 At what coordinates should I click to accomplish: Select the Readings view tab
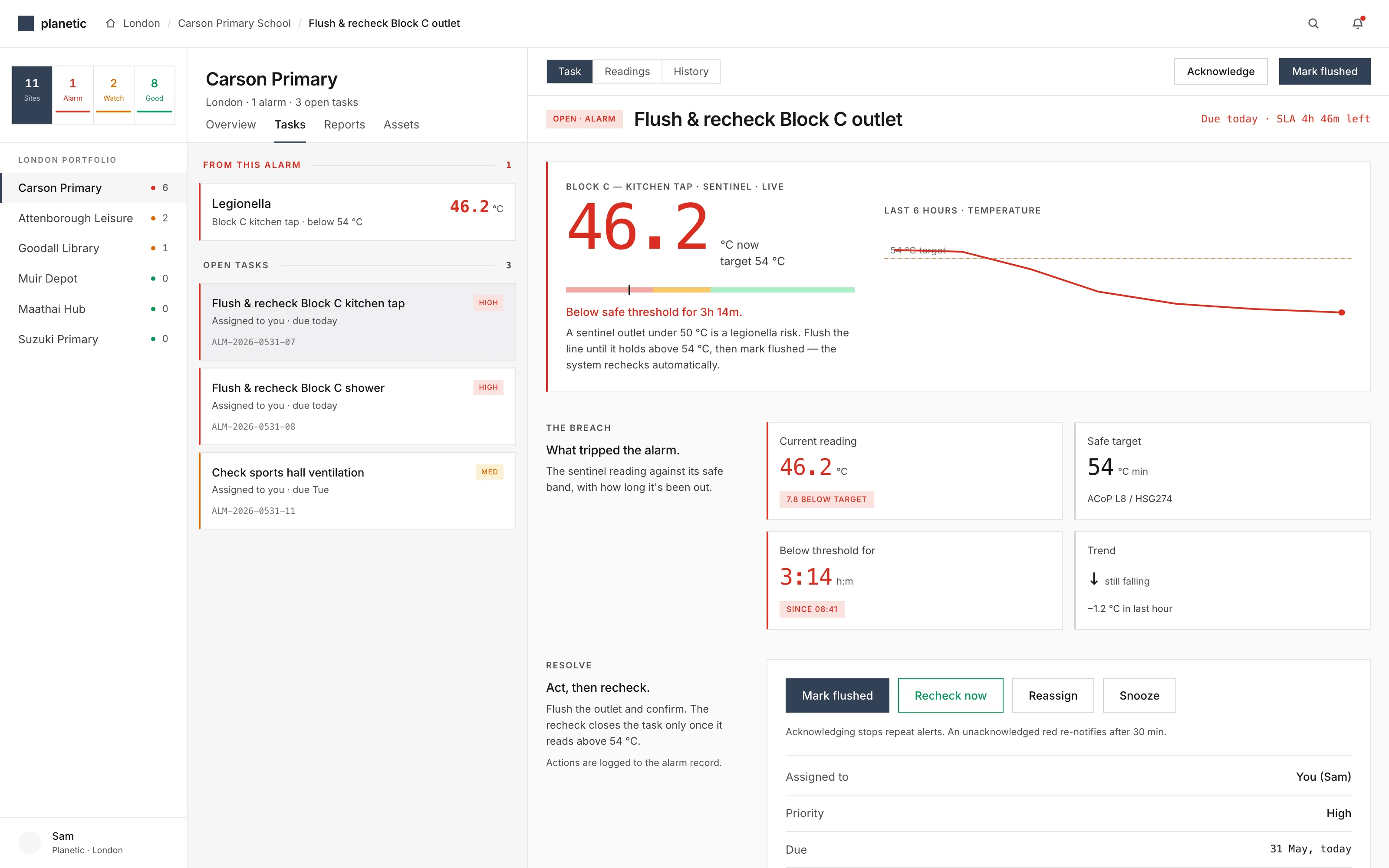627,71
